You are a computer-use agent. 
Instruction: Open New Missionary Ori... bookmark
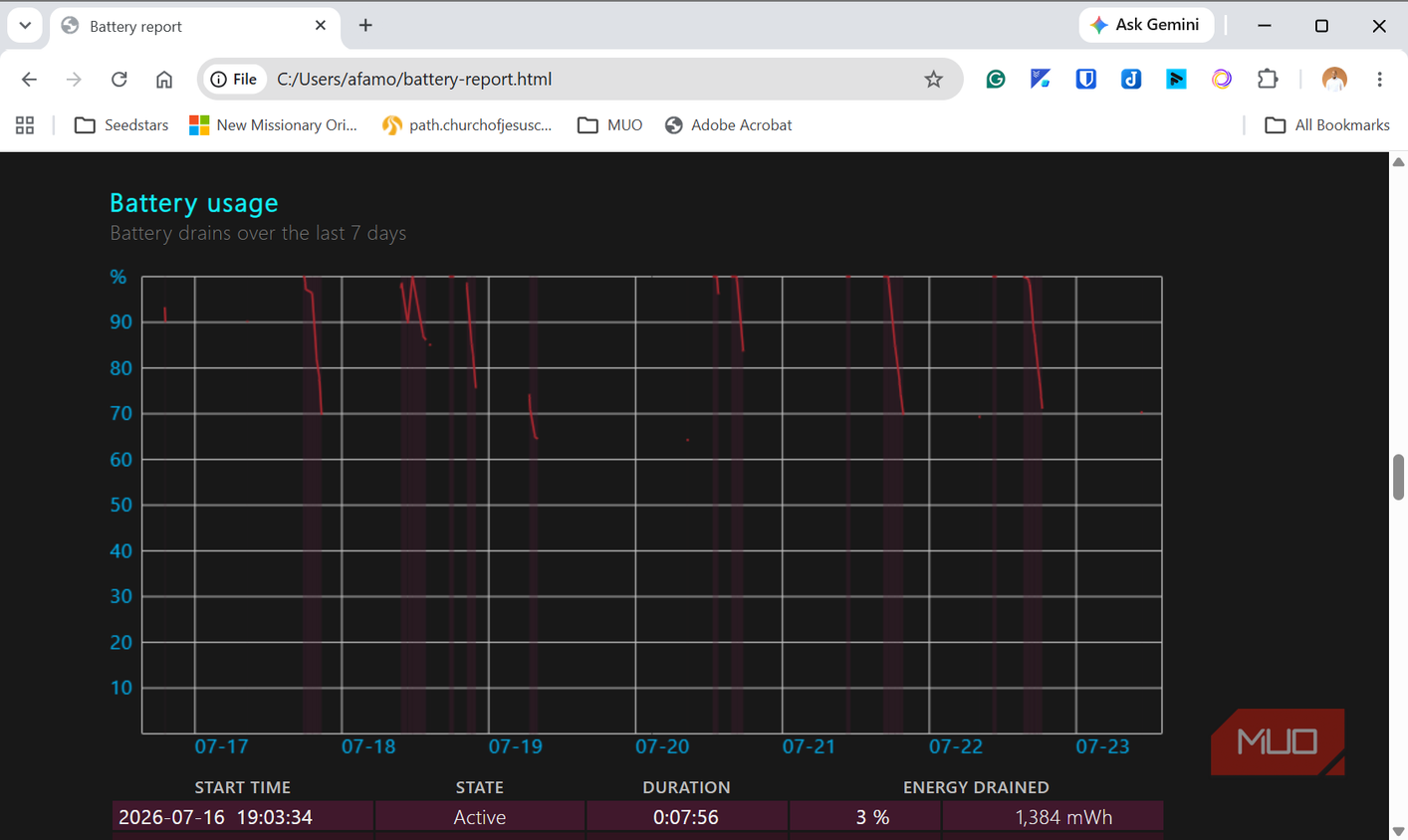(273, 125)
